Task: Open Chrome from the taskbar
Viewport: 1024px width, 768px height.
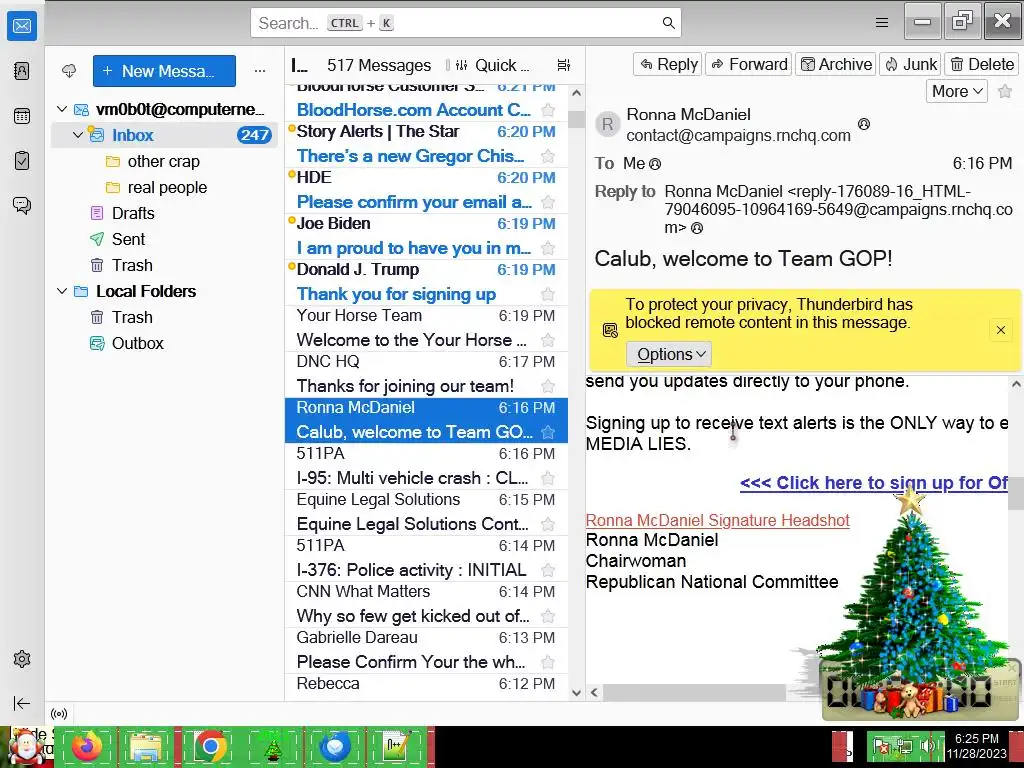Action: [x=210, y=747]
